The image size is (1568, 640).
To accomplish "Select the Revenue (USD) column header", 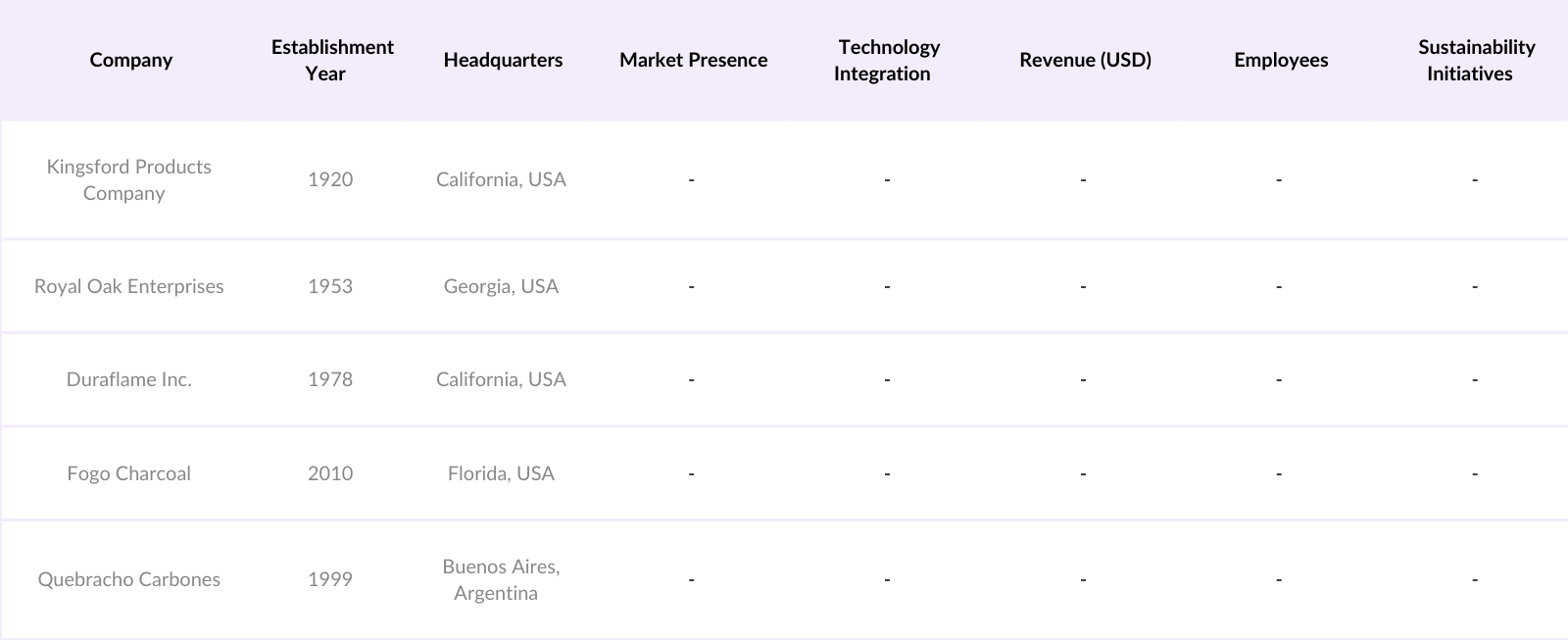I will coord(1085,60).
